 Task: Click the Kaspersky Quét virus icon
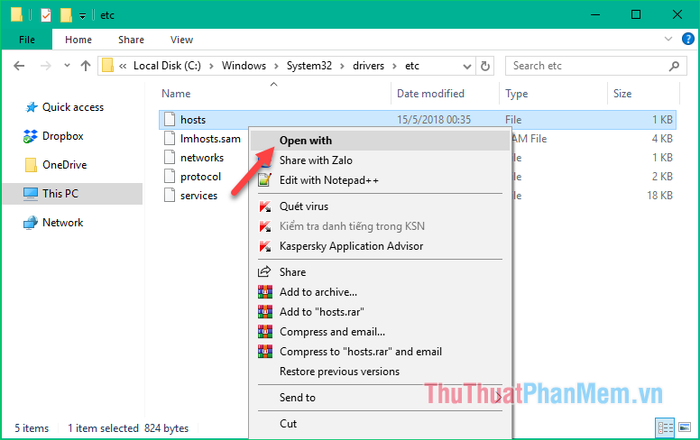265,207
